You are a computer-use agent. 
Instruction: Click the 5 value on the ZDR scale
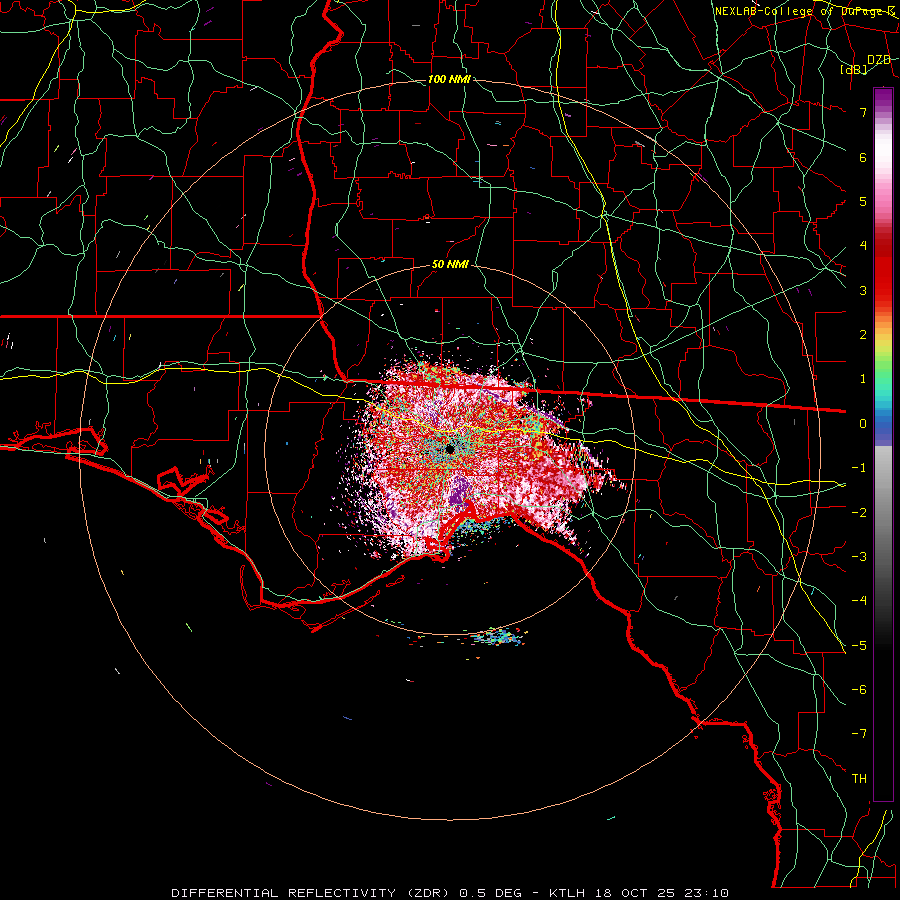tap(863, 201)
